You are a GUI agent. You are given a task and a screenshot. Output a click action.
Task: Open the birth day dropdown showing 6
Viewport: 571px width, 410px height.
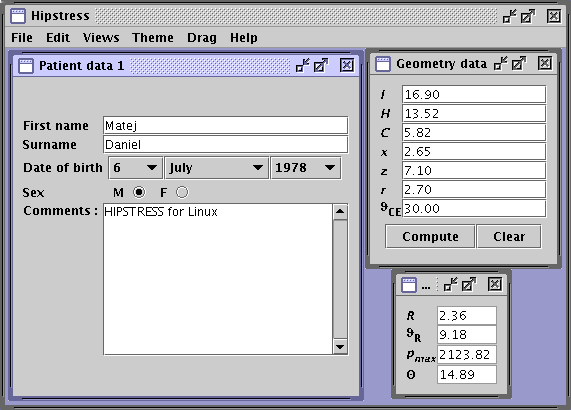coord(135,168)
